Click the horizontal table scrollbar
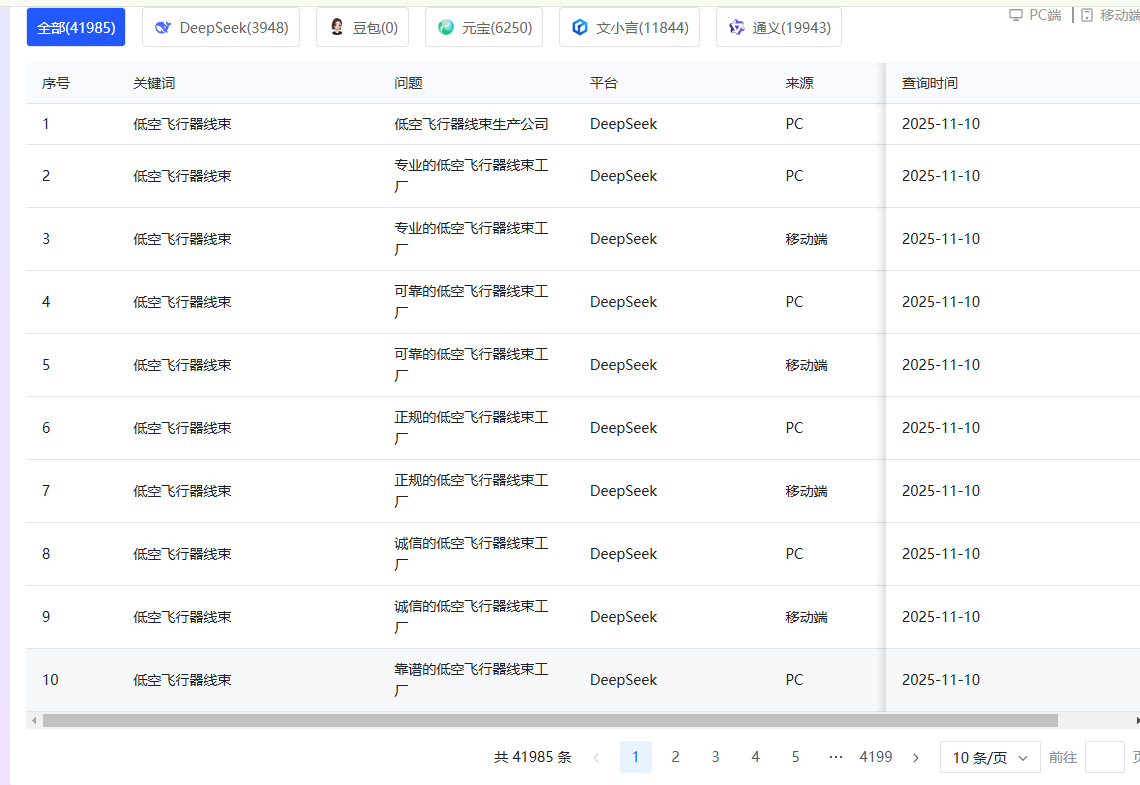The width and height of the screenshot is (1140, 785). [550, 720]
